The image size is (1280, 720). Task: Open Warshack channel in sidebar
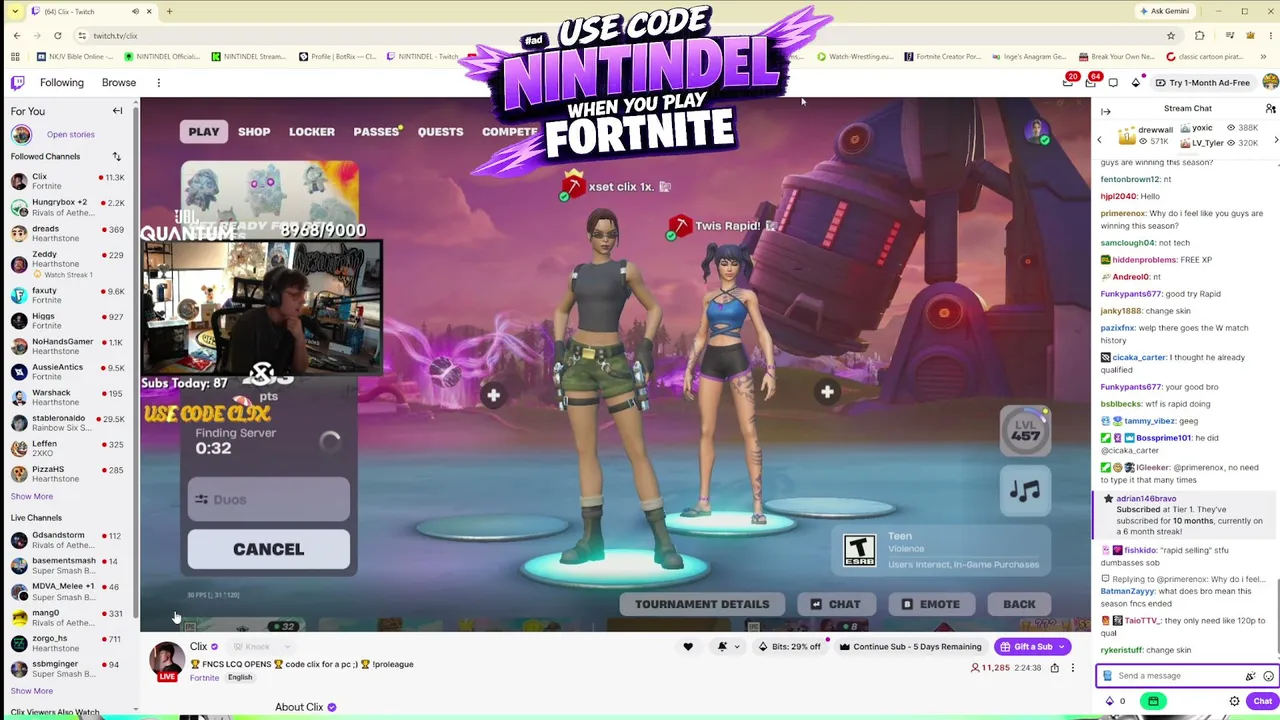pos(67,397)
